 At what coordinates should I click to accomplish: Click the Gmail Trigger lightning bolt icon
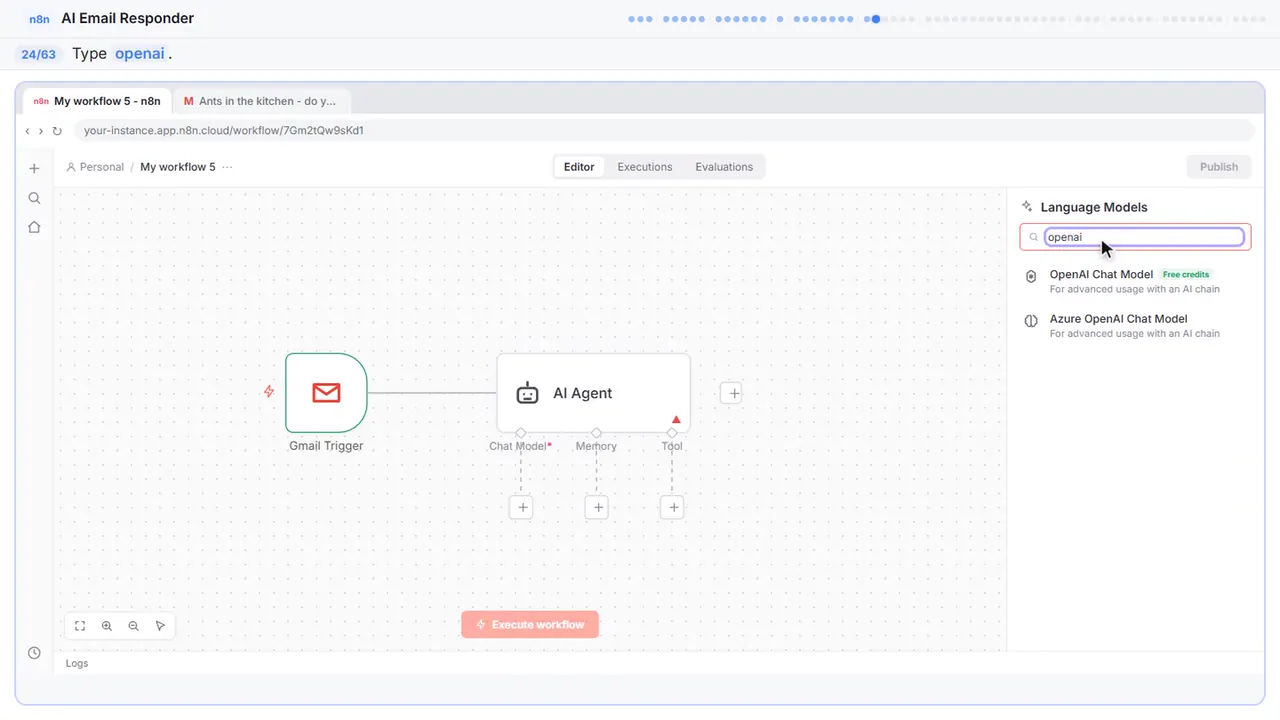[x=269, y=392]
